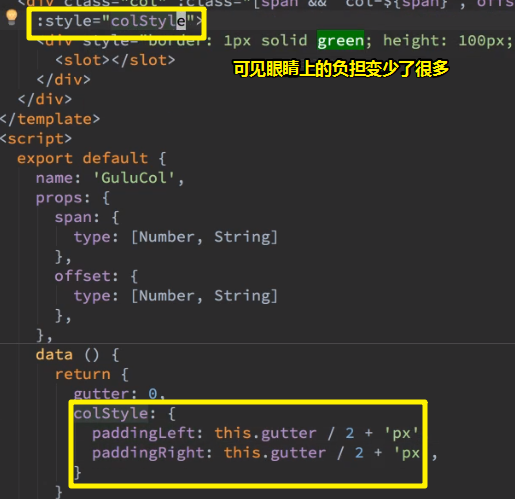Click the green color value in border style

point(340,41)
